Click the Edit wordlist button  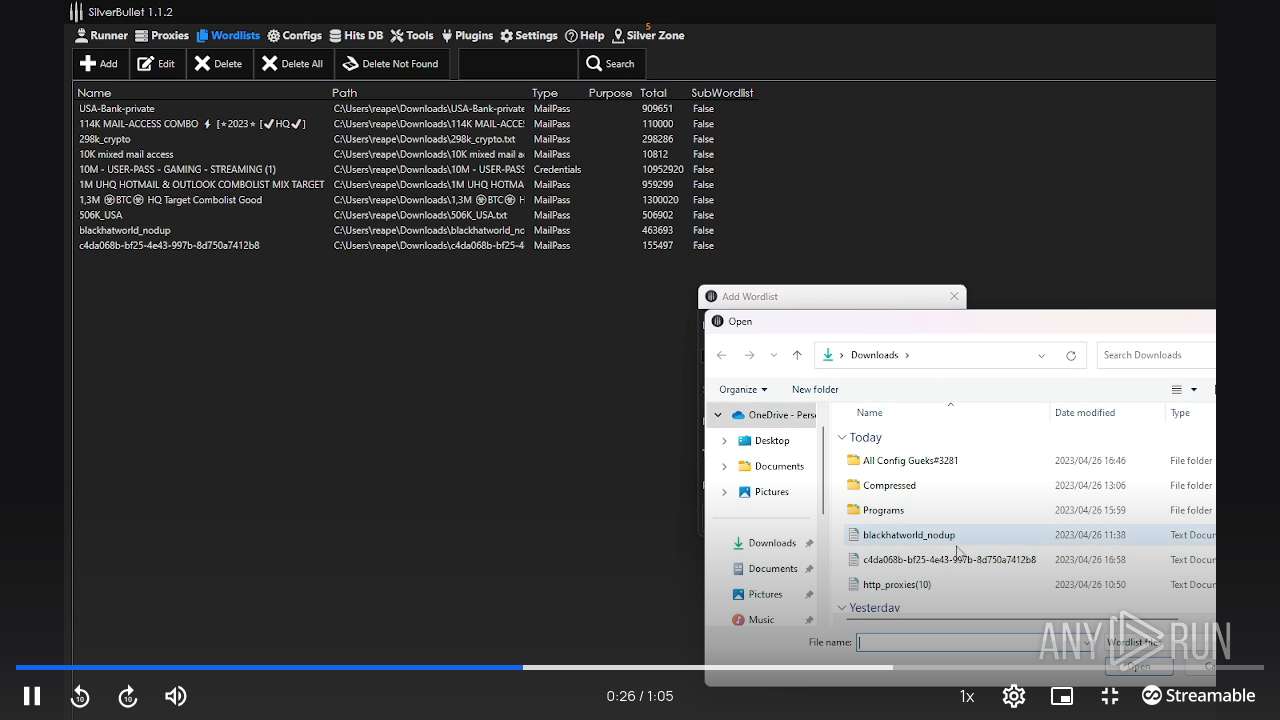pyautogui.click(x=156, y=64)
